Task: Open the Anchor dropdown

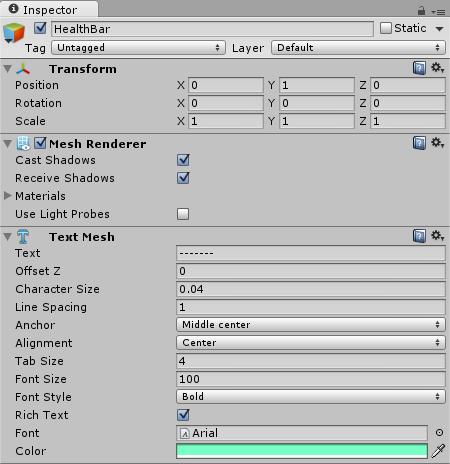Action: [311, 325]
